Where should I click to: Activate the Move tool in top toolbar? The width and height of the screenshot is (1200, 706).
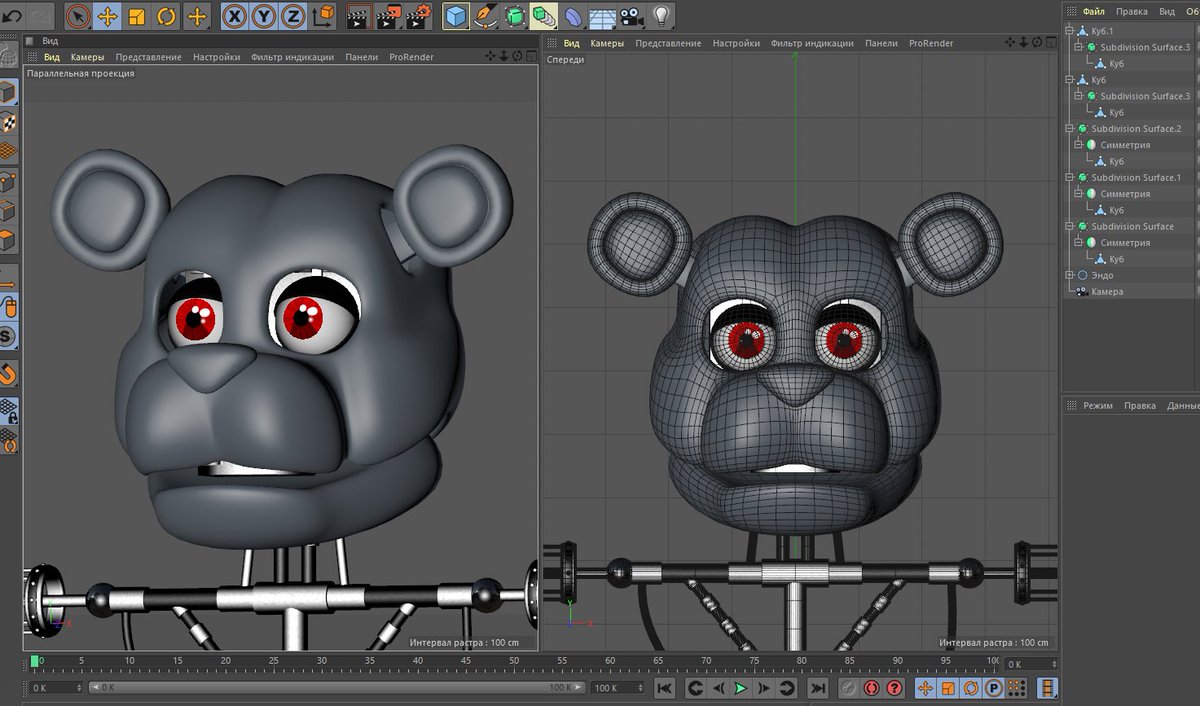click(x=108, y=16)
